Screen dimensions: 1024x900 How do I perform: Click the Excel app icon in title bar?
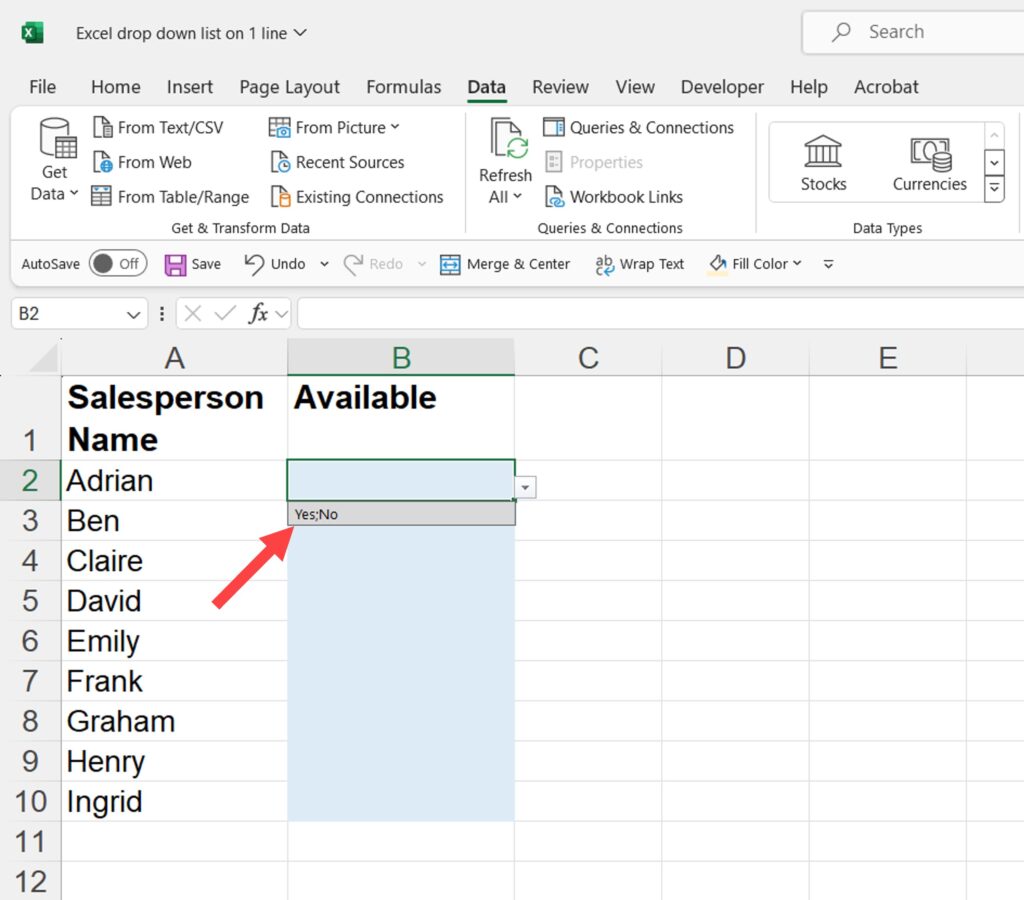32,32
